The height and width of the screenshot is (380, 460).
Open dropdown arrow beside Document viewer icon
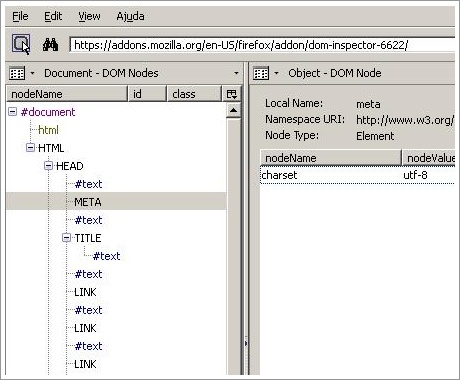click(32, 73)
